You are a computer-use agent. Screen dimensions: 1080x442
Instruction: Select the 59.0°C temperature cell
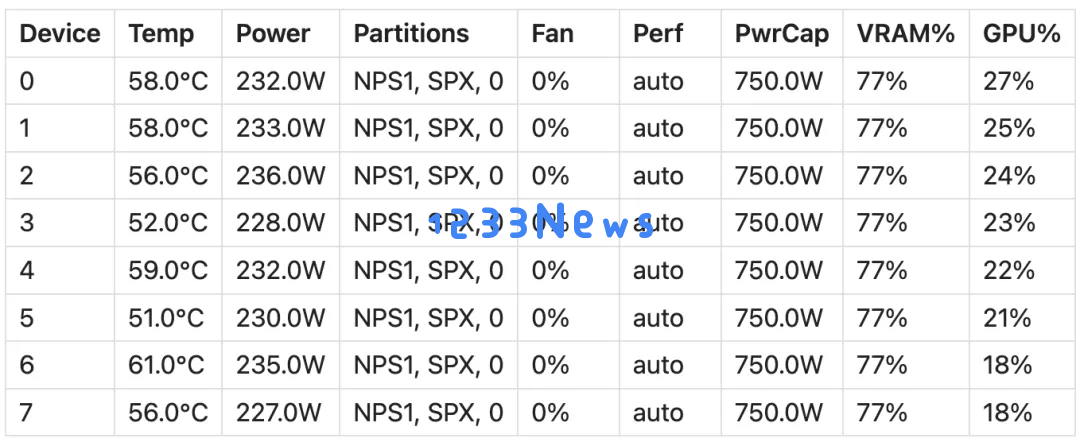click(x=168, y=271)
